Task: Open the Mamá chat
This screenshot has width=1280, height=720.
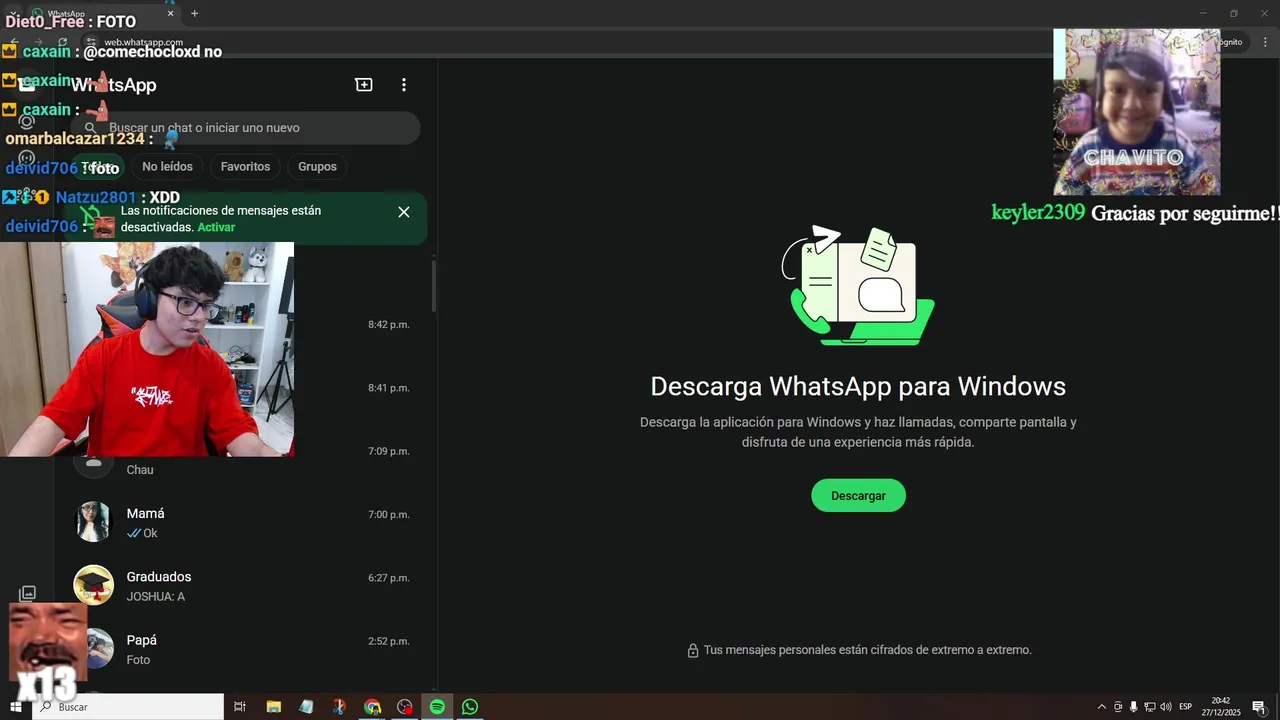Action: [x=245, y=522]
